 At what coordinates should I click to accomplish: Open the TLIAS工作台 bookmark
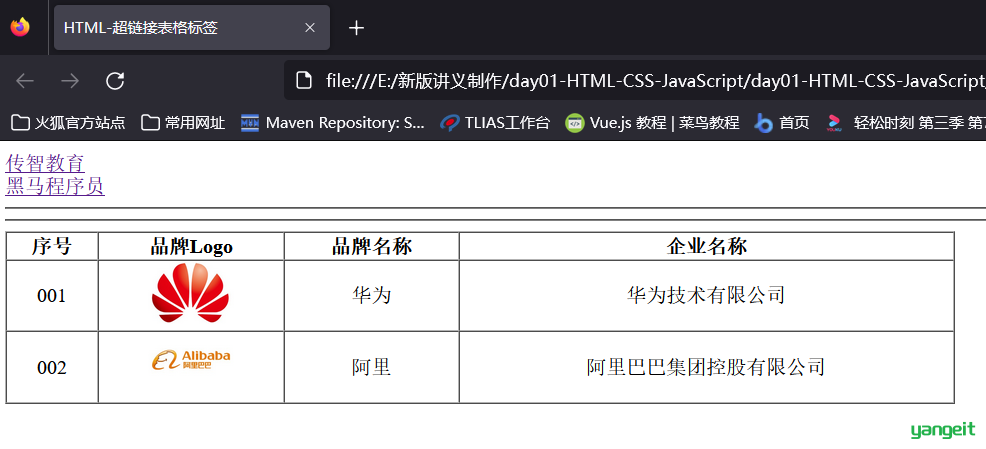click(494, 123)
